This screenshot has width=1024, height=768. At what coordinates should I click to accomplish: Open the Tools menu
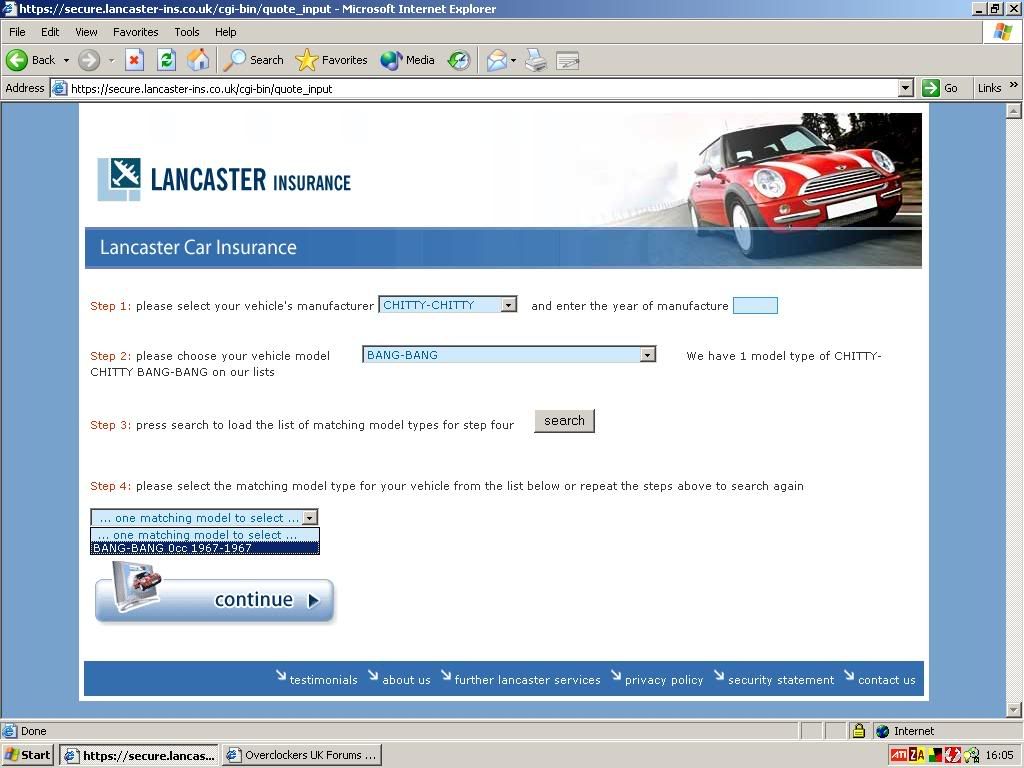tap(187, 32)
